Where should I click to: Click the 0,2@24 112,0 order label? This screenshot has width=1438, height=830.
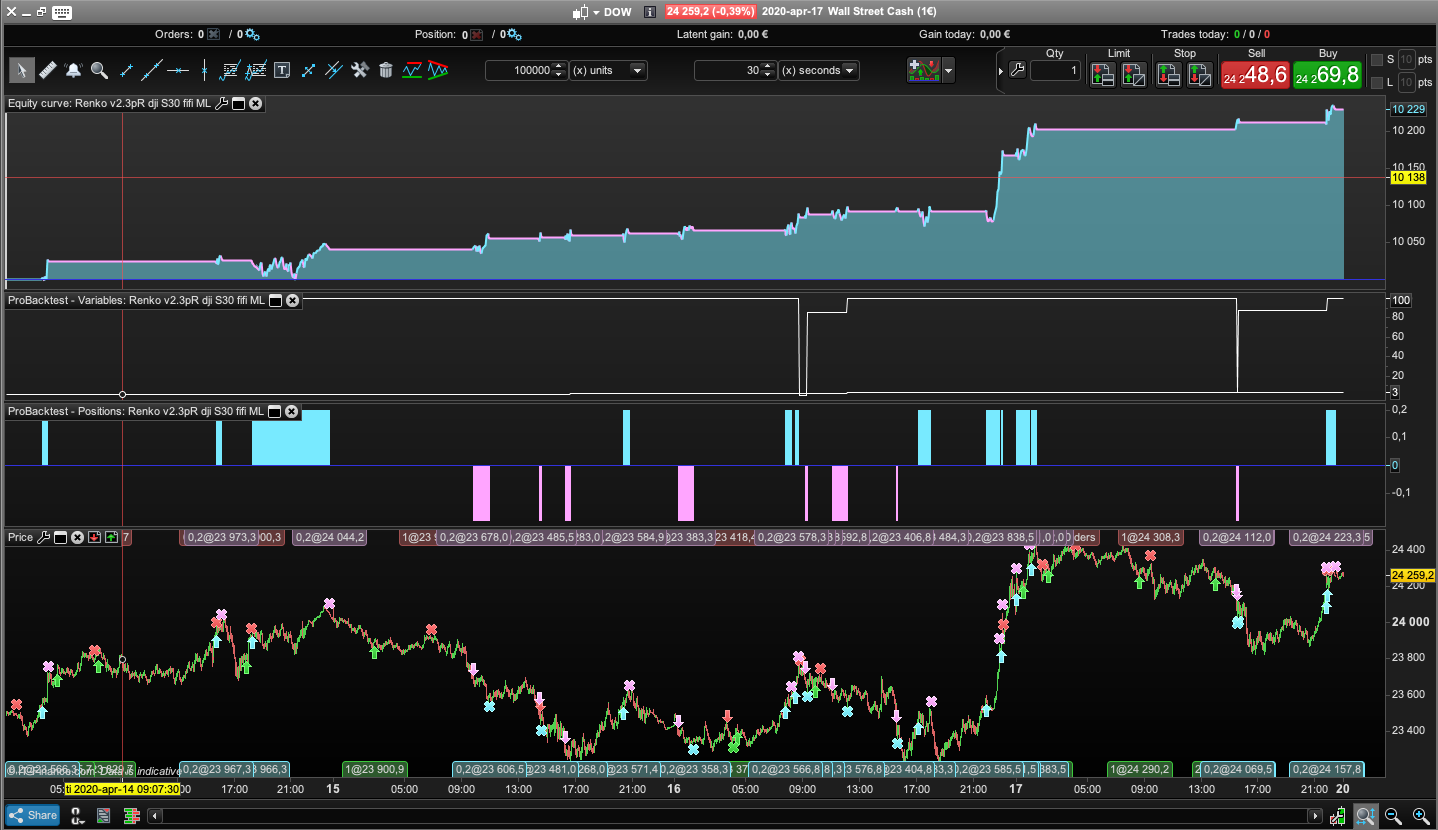click(1237, 537)
